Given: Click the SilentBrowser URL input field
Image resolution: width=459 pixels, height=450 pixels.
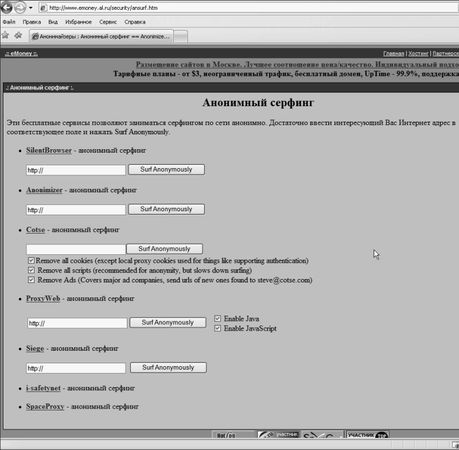Looking at the screenshot, I should 76,170.
